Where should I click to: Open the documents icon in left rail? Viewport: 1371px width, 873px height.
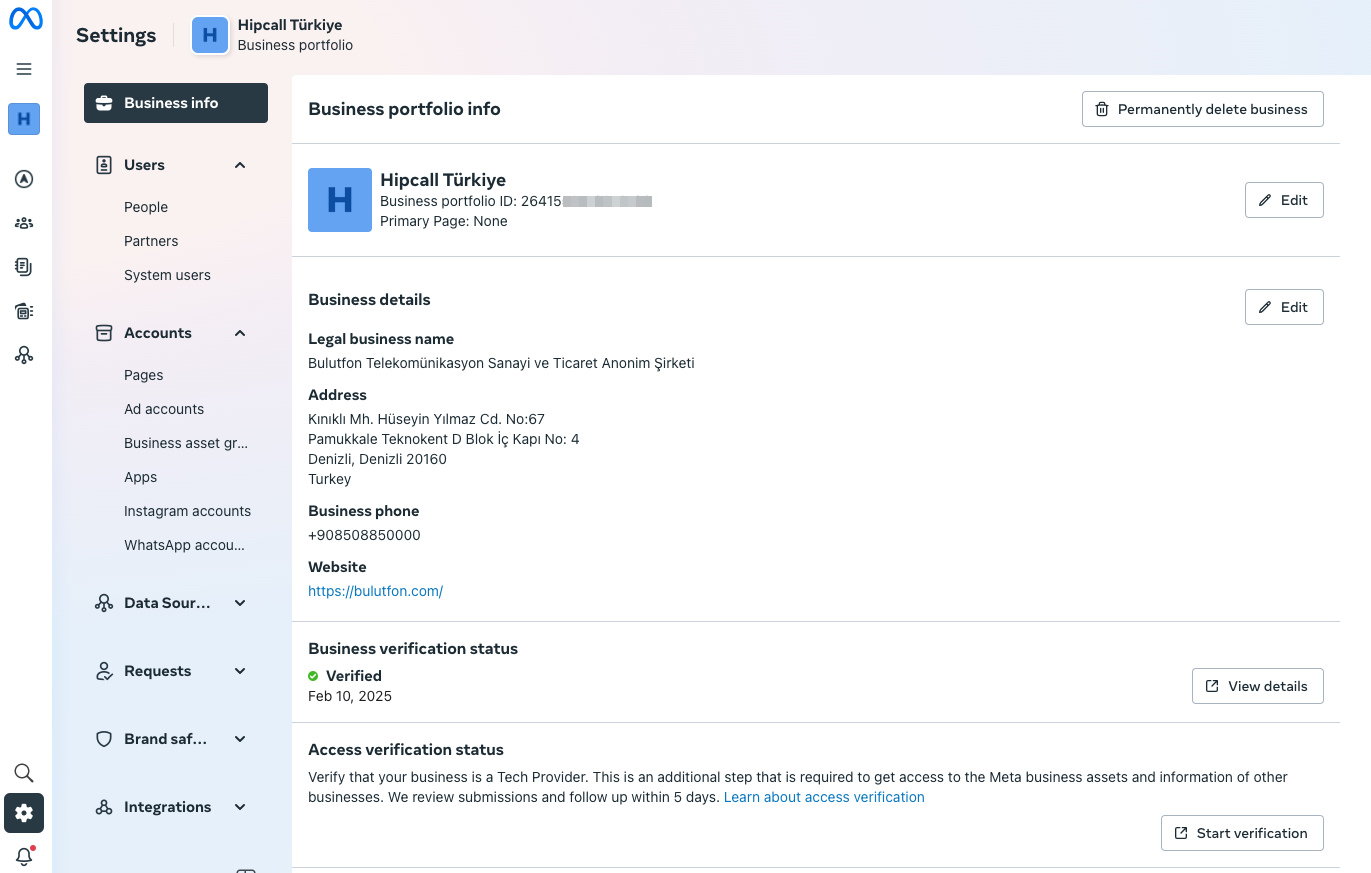[x=24, y=267]
